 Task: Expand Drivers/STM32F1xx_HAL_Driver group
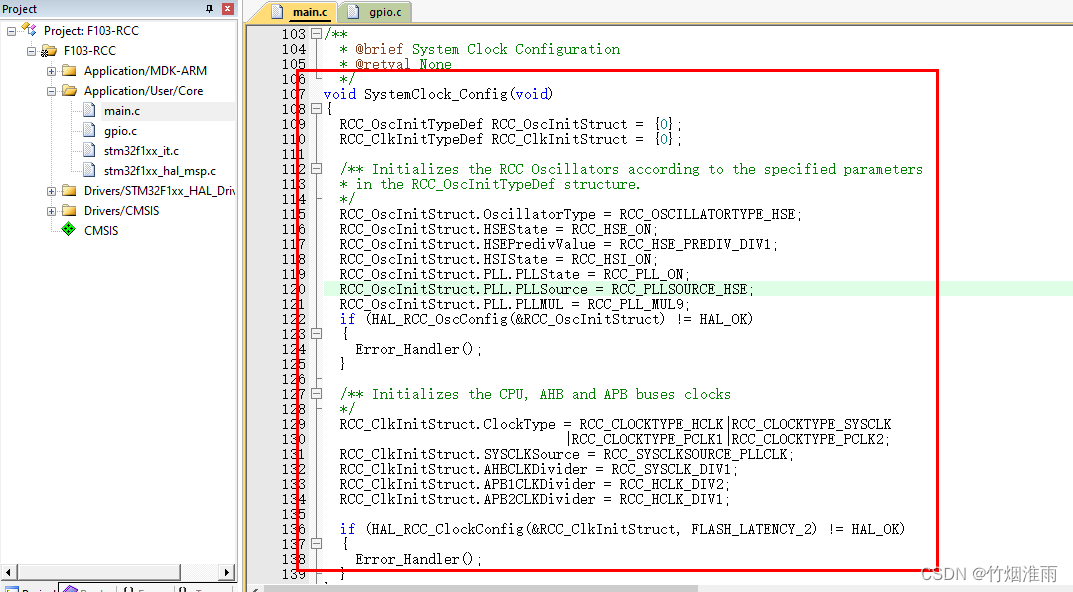pos(50,191)
